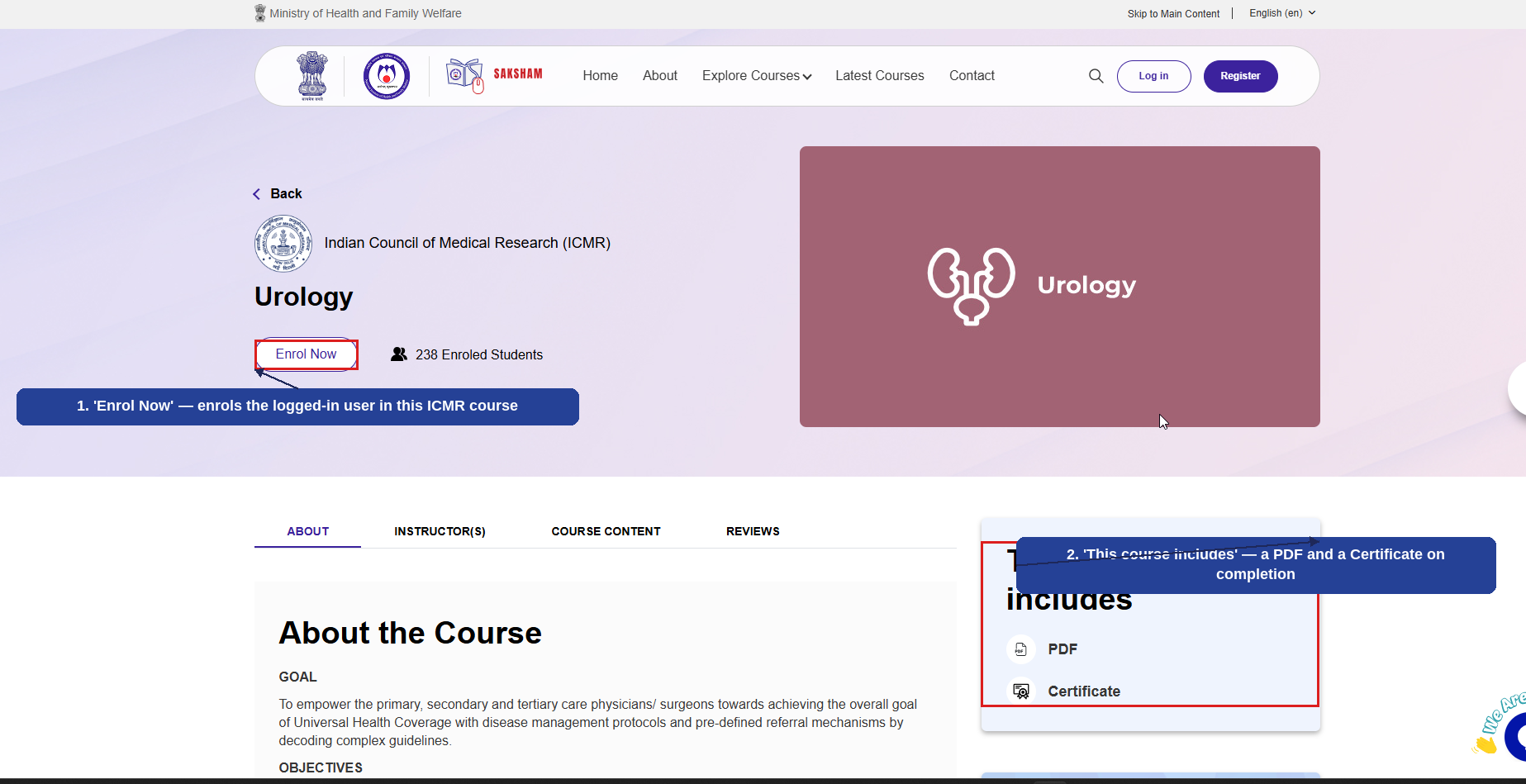
Task: Click the 'Certificate' label in course includes
Action: (x=1084, y=691)
